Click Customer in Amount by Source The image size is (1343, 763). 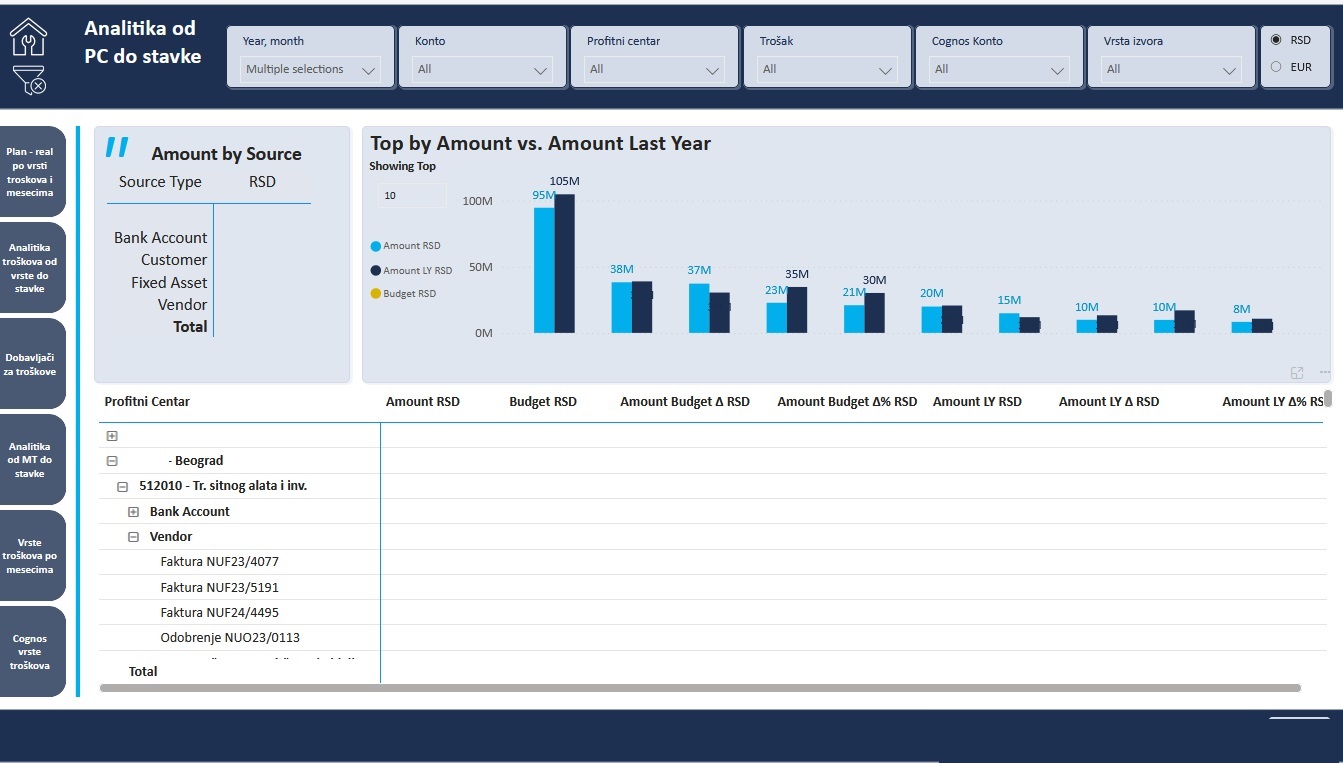pos(174,260)
